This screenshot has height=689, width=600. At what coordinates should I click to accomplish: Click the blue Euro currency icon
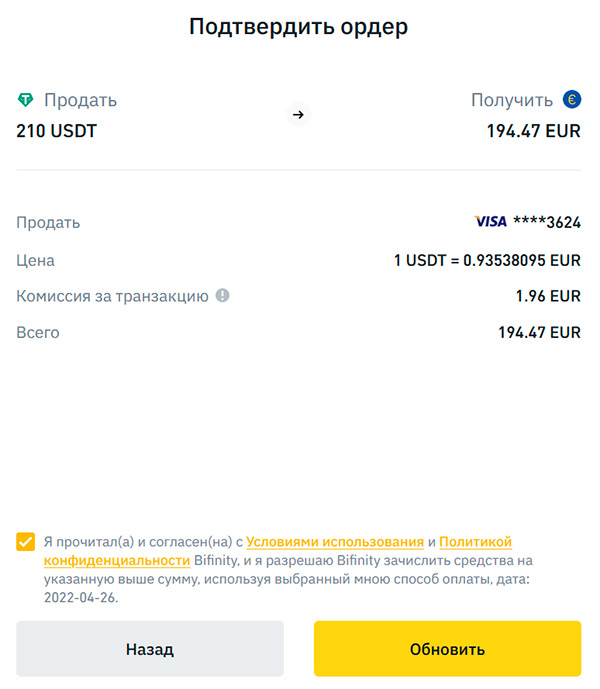coord(571,99)
